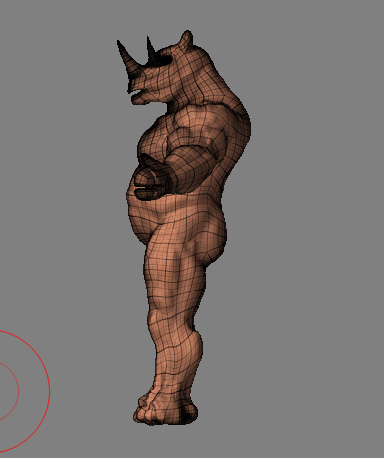Click the tip of the rhino's front horn
Image resolution: width=384 pixels, height=458 pixels.
coord(119,43)
